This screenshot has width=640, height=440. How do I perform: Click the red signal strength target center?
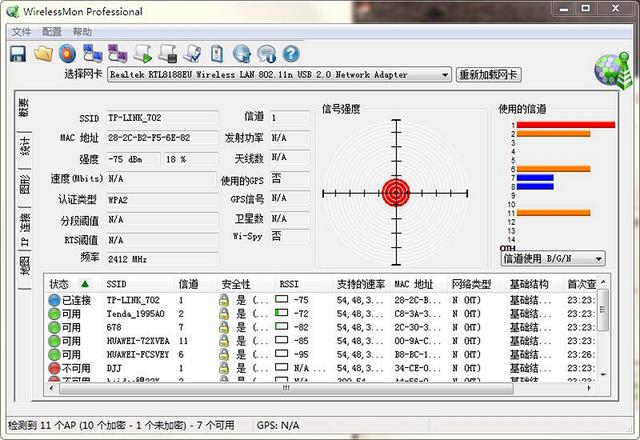coord(396,193)
